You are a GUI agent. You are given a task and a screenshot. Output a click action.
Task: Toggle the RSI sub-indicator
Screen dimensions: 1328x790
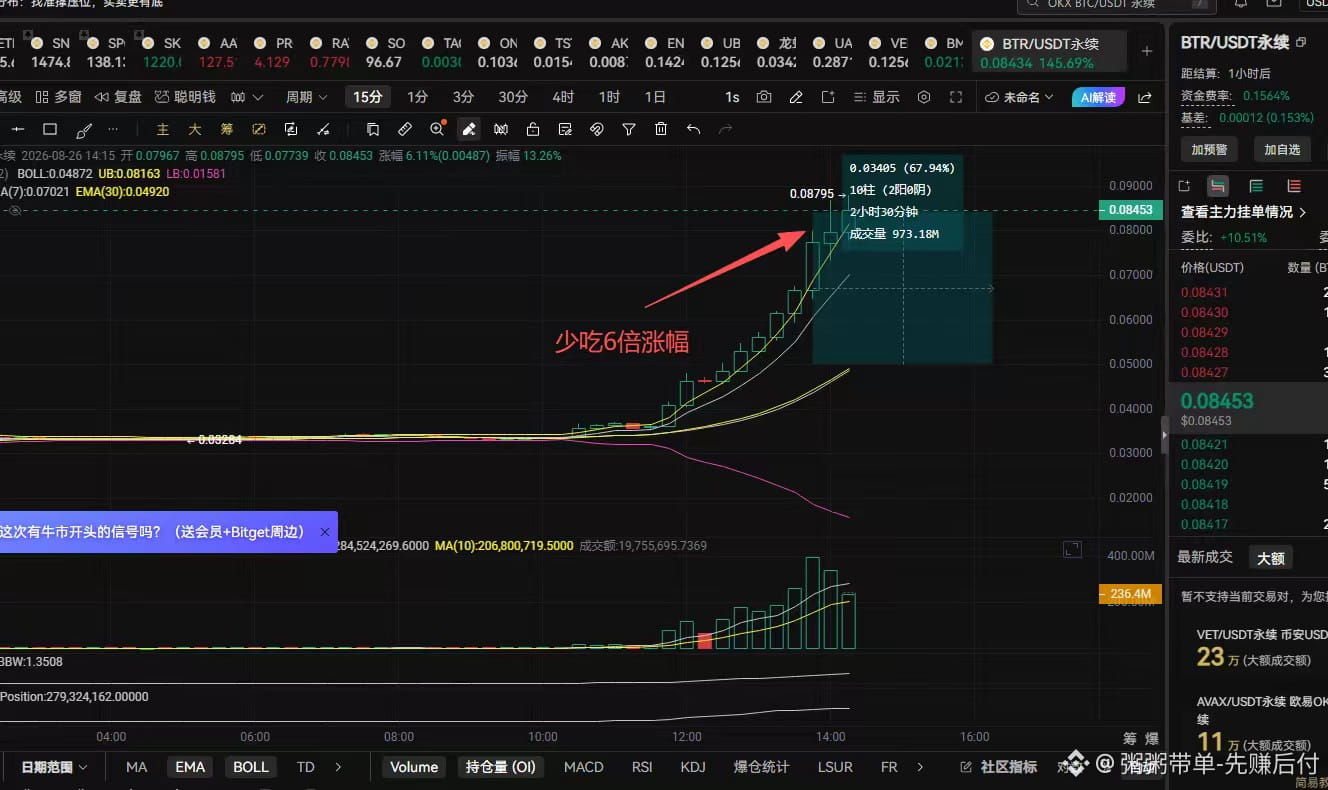click(642, 767)
